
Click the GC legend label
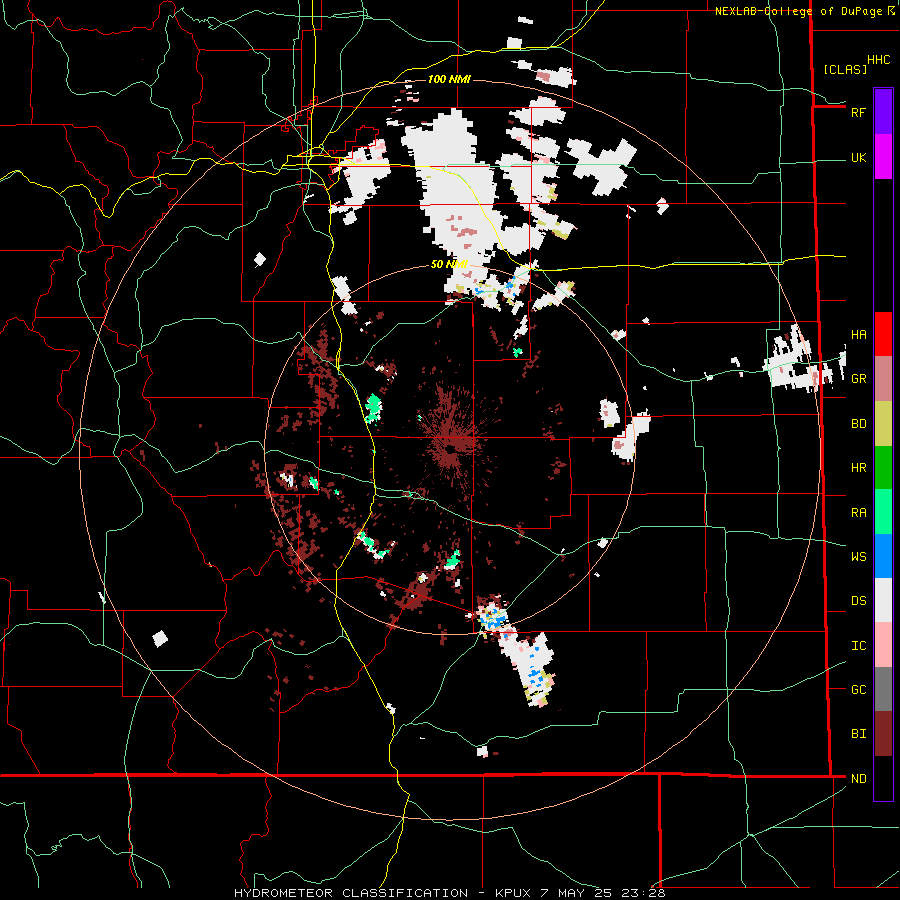click(858, 689)
